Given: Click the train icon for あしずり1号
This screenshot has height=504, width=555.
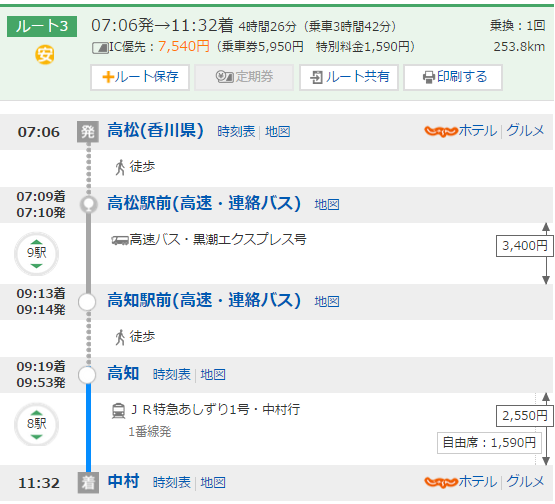Looking at the screenshot, I should [118, 411].
